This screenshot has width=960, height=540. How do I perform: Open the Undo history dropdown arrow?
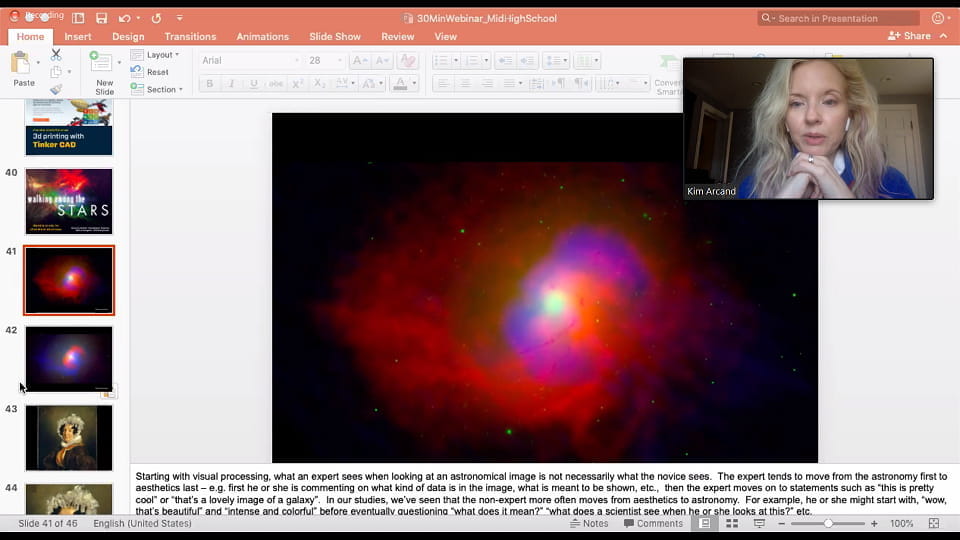click(138, 18)
